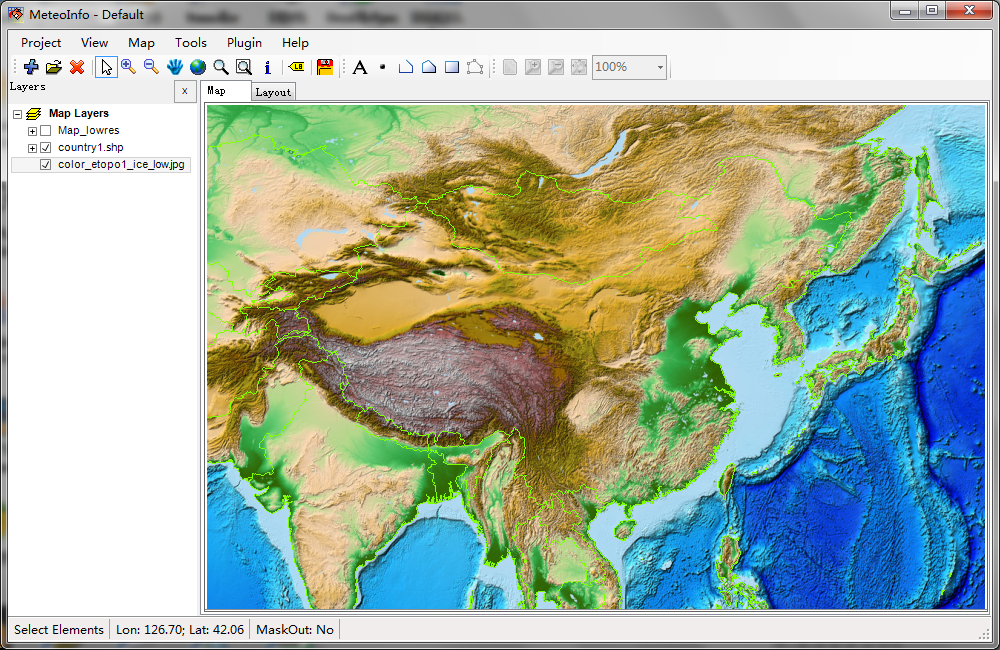Expand the Map_lowres layer node

pyautogui.click(x=32, y=131)
